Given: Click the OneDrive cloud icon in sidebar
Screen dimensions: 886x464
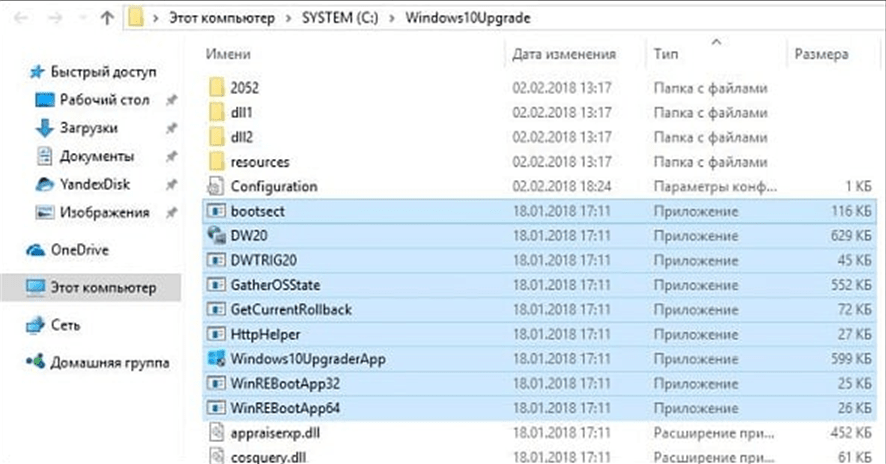Looking at the screenshot, I should 36,250.
